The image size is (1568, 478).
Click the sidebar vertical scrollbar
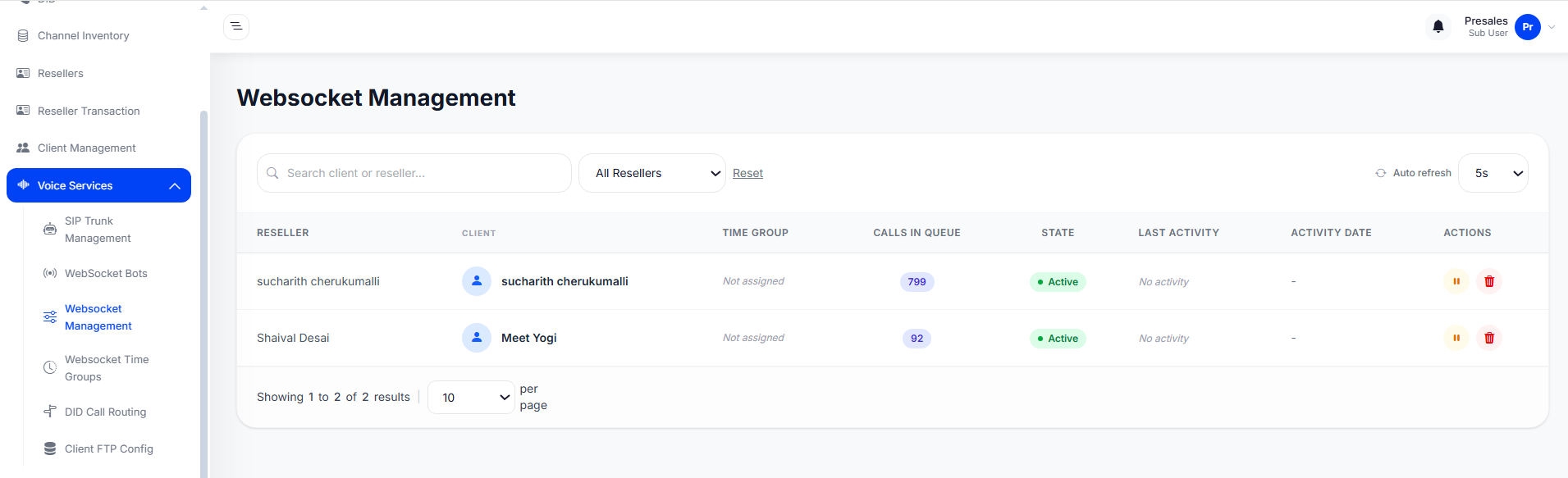click(203, 294)
